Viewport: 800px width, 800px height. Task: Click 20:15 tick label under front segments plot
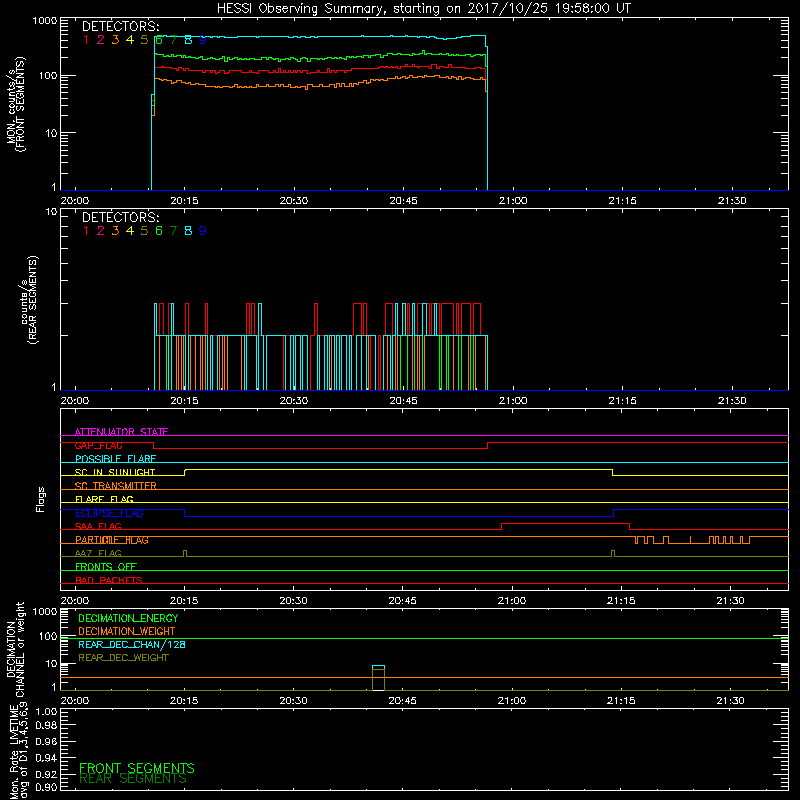pyautogui.click(x=184, y=201)
